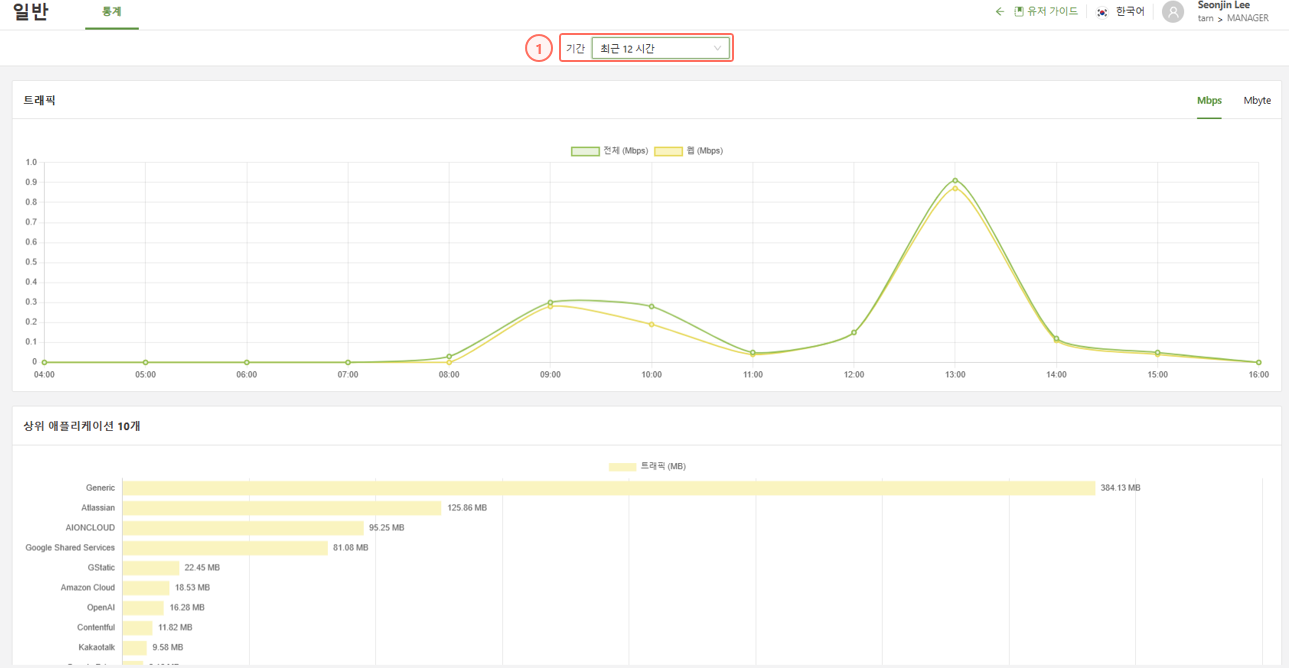1289x668 pixels.
Task: Click the 09:00 data point on the green line
Action: click(550, 302)
